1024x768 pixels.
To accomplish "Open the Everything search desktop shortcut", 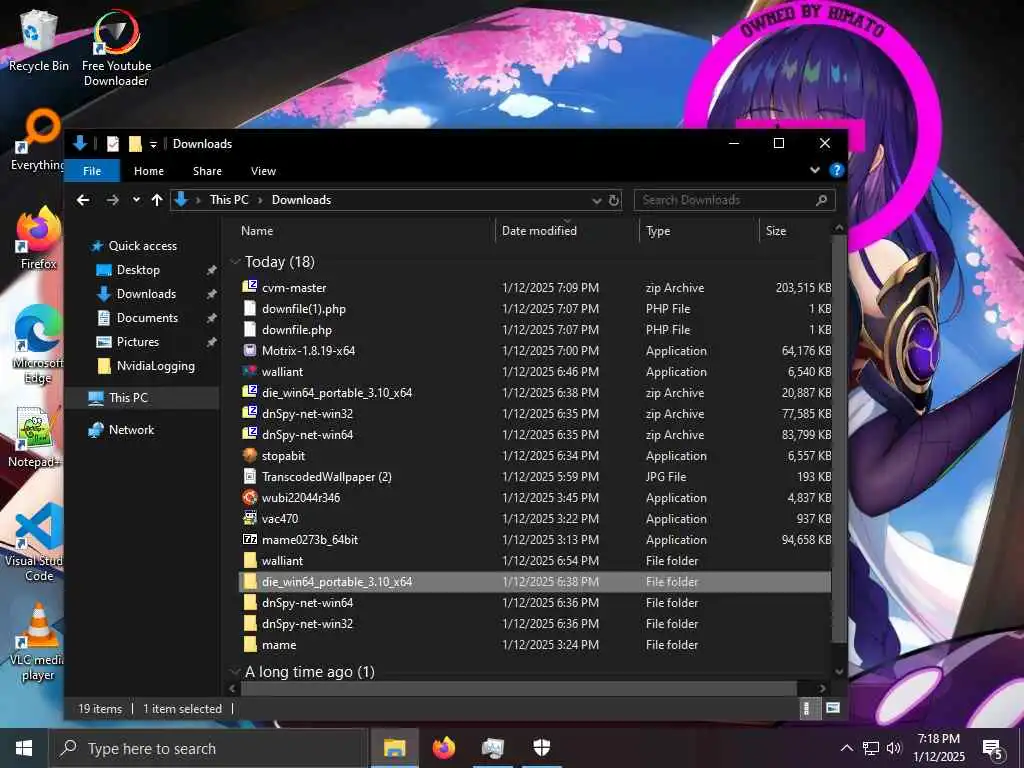I will click(38, 140).
